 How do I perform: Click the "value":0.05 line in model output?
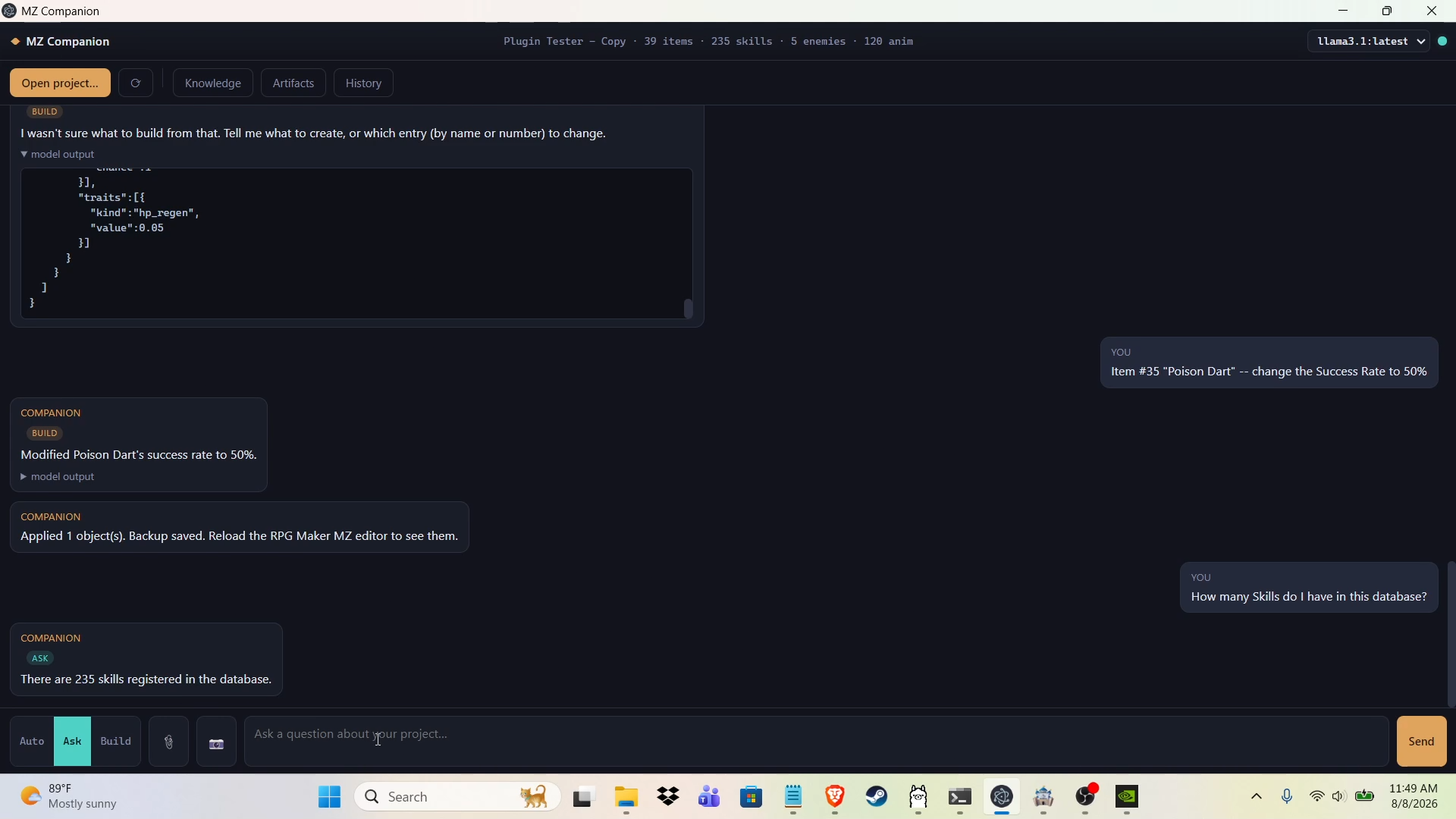(127, 228)
